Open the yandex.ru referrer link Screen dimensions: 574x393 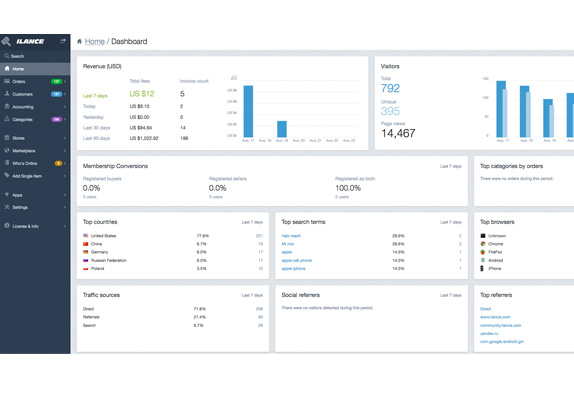[489, 333]
